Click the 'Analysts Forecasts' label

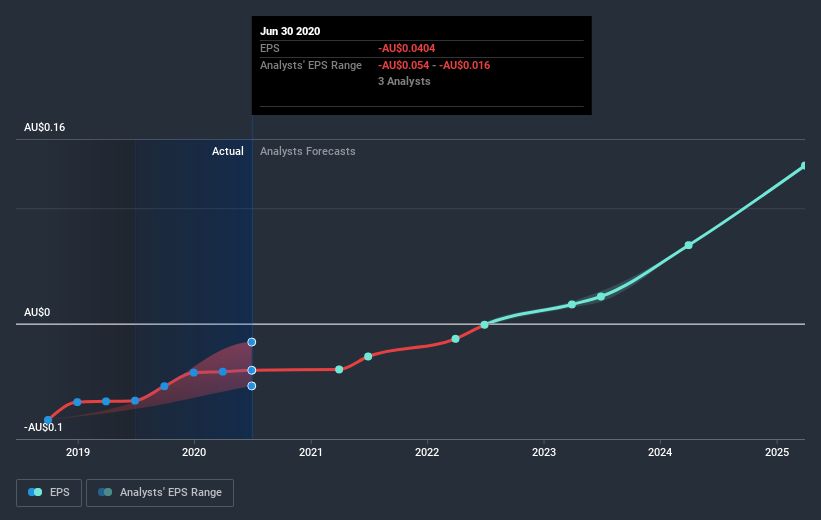(308, 151)
